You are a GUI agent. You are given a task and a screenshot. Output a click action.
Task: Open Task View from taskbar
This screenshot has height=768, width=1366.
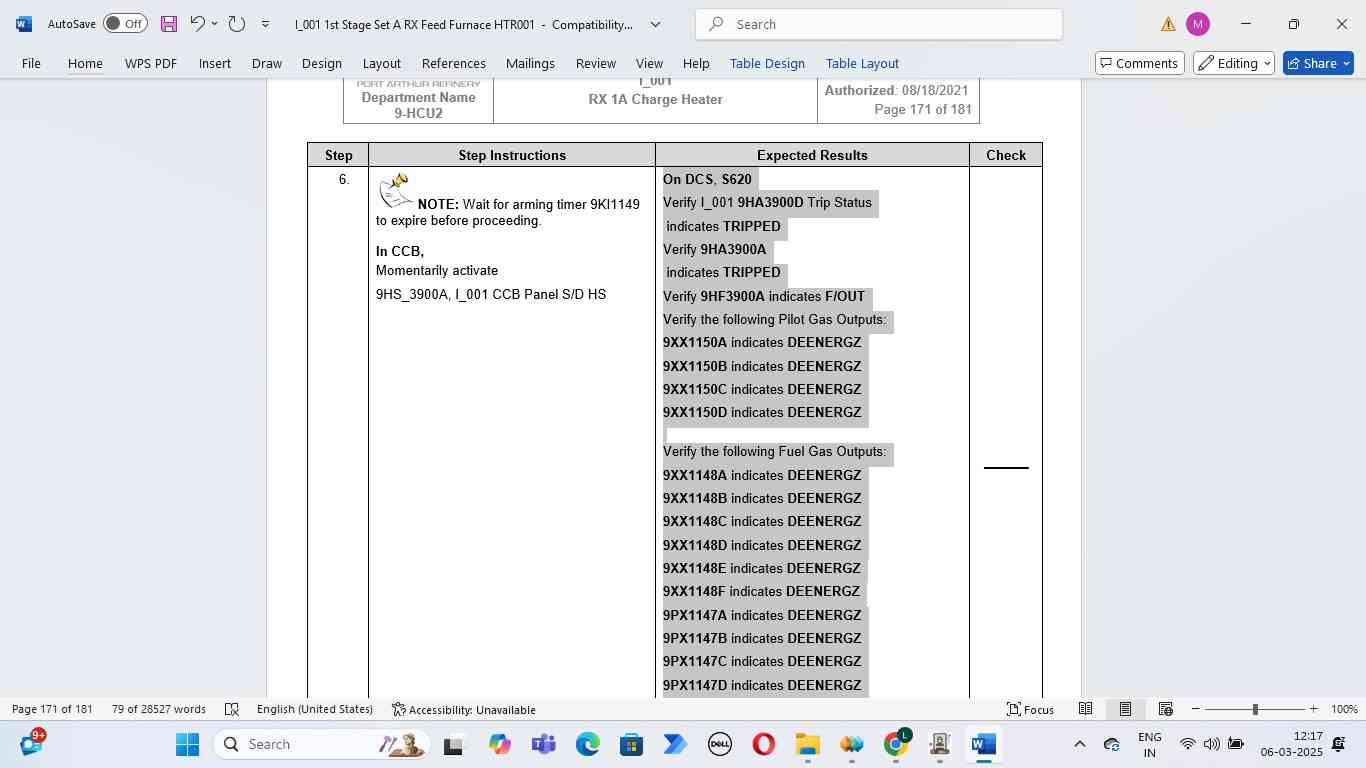tap(454, 744)
